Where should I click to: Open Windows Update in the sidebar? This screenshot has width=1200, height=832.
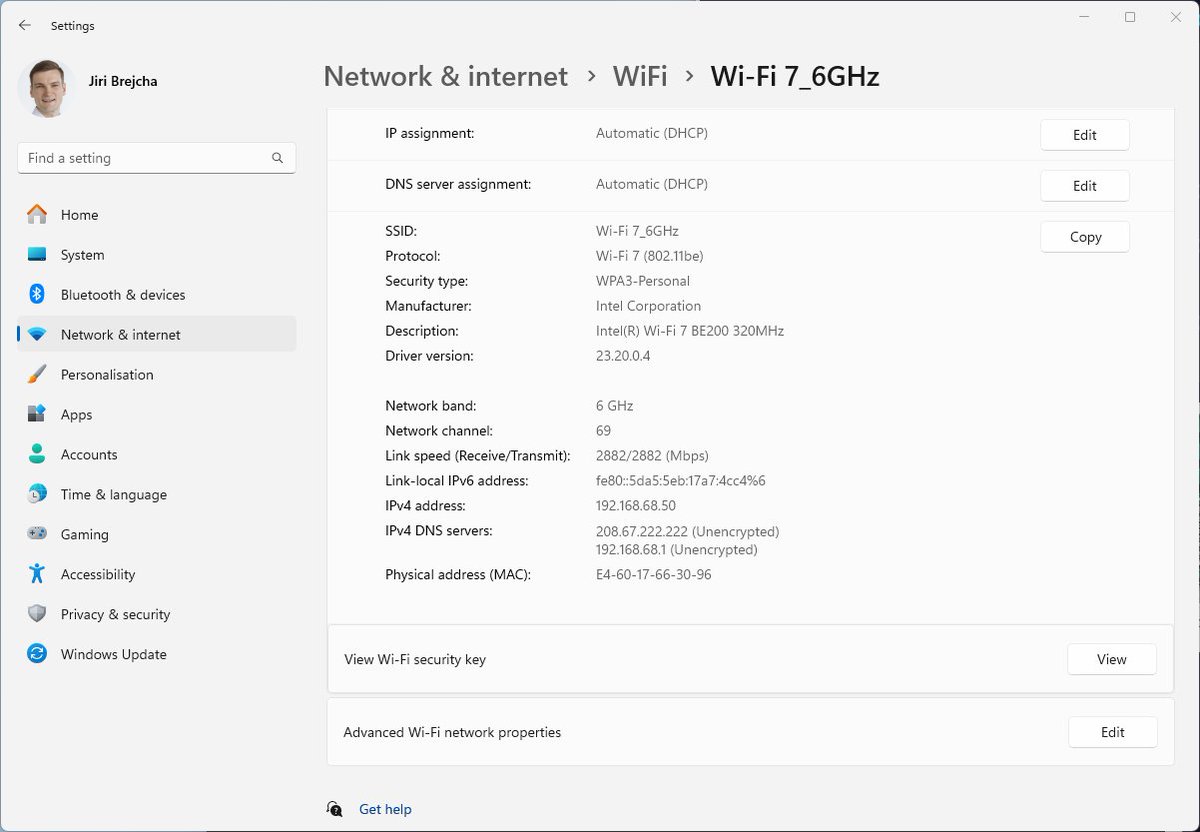[113, 654]
